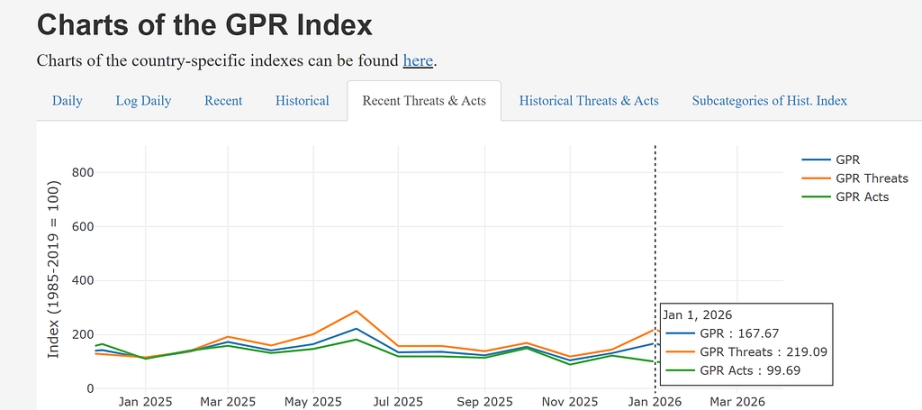Select the Recent tab
The width and height of the screenshot is (922, 410).
click(x=223, y=101)
